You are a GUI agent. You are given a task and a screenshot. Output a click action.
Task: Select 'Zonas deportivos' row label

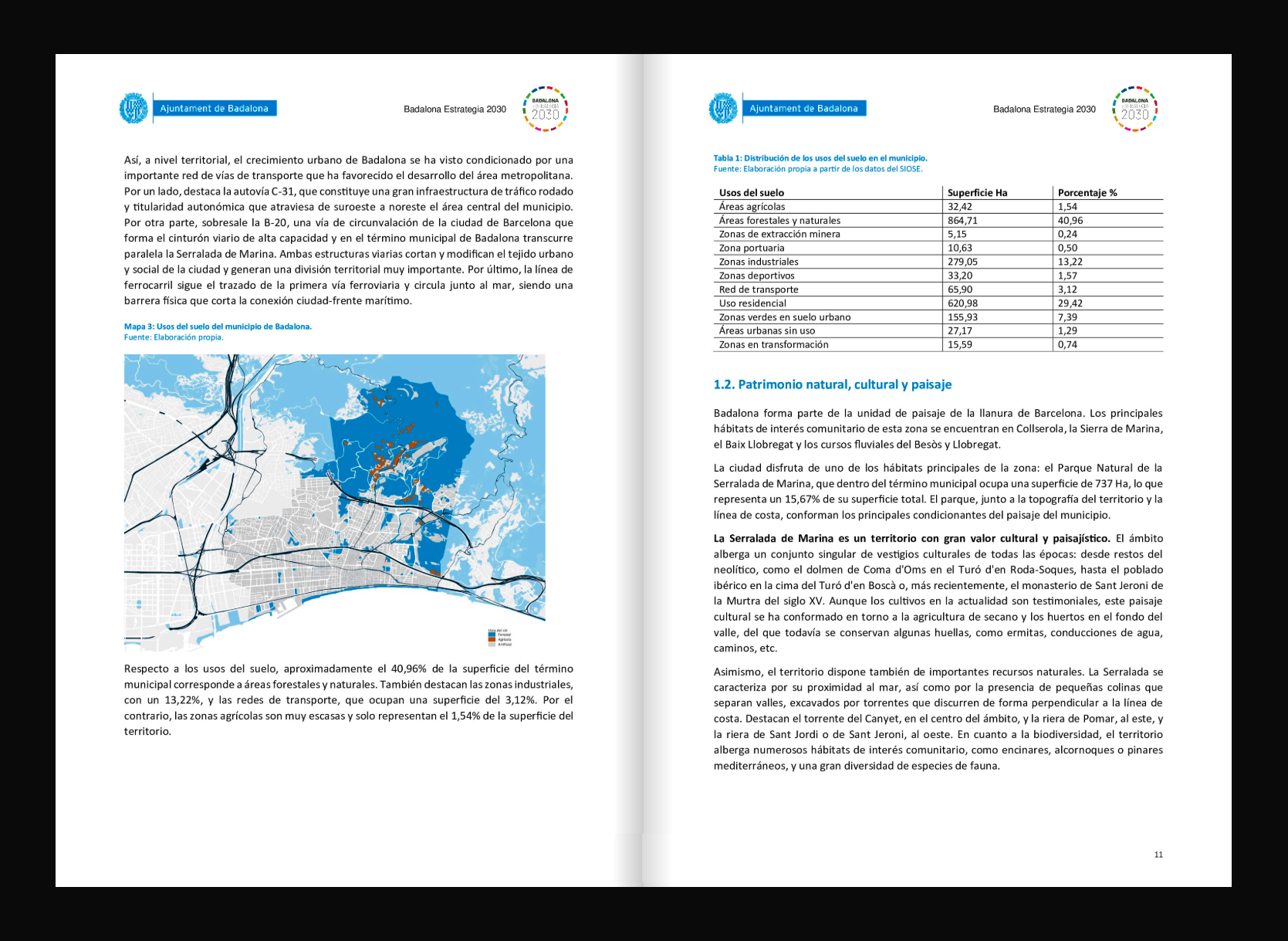click(x=757, y=276)
